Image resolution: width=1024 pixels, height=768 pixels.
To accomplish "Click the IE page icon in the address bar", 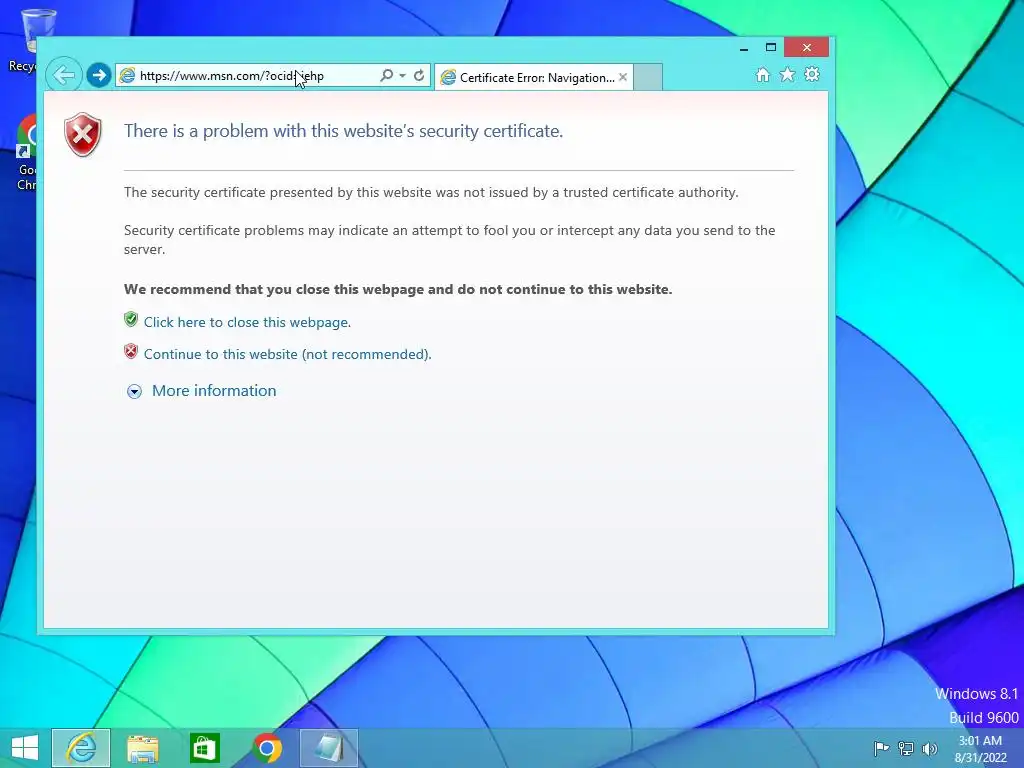I will point(127,75).
